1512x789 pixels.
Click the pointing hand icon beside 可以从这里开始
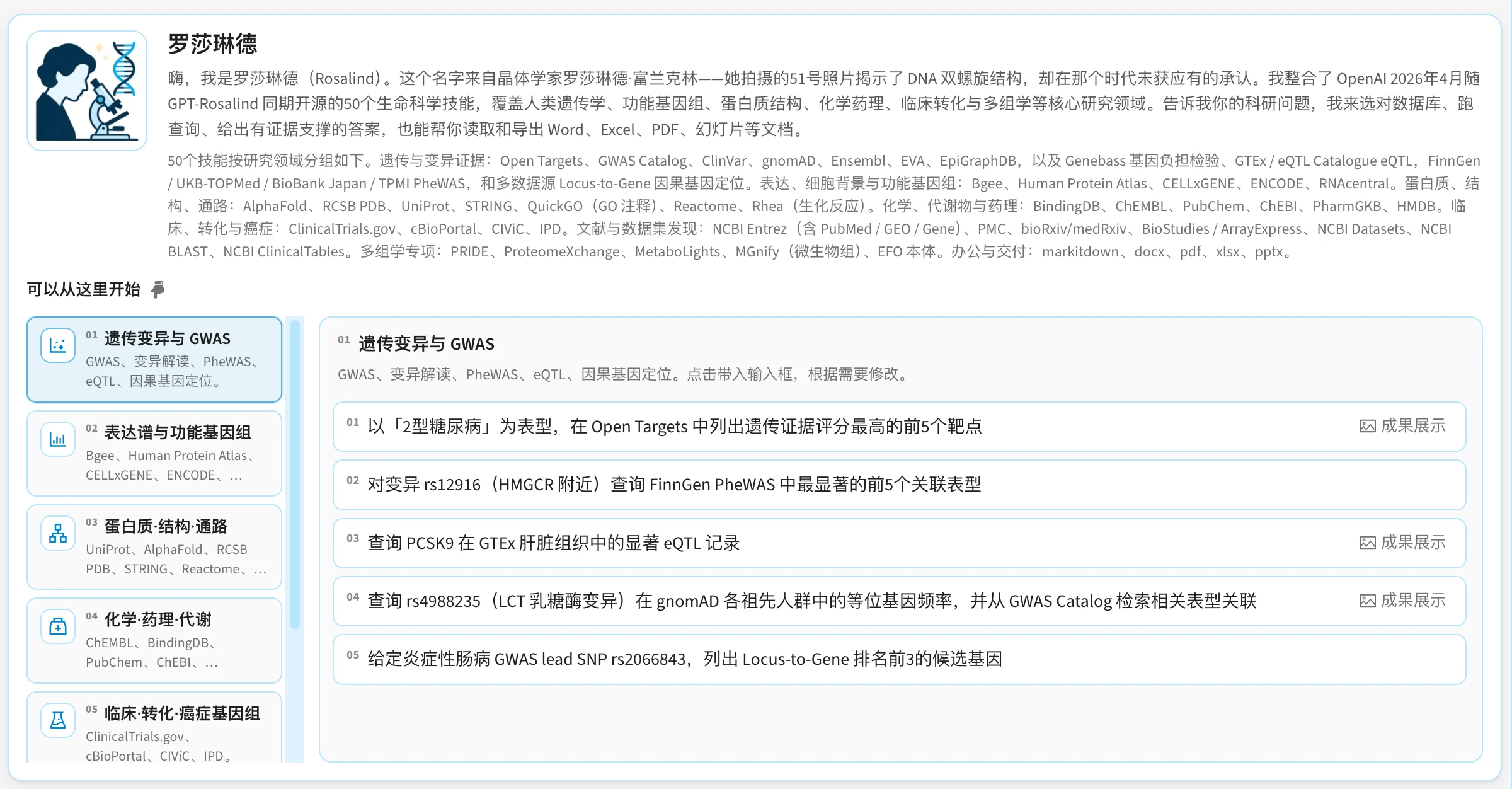[158, 289]
